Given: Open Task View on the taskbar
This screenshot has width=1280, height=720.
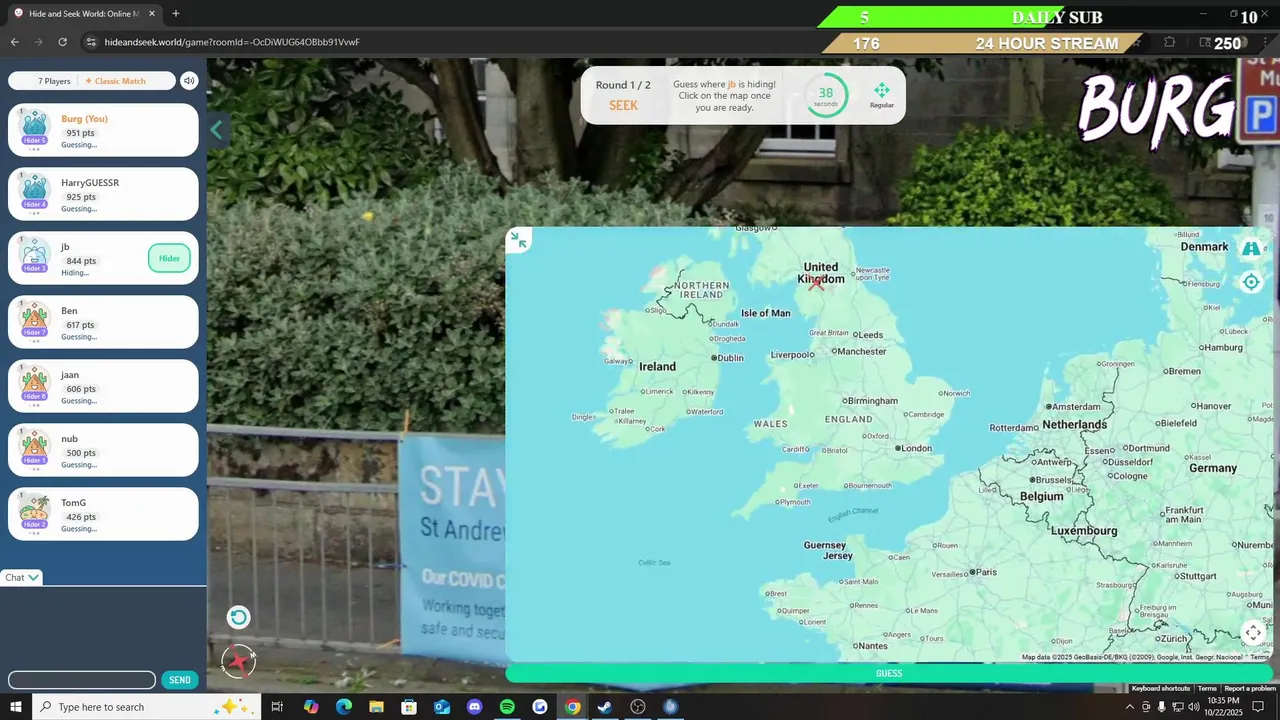Looking at the screenshot, I should click(277, 707).
